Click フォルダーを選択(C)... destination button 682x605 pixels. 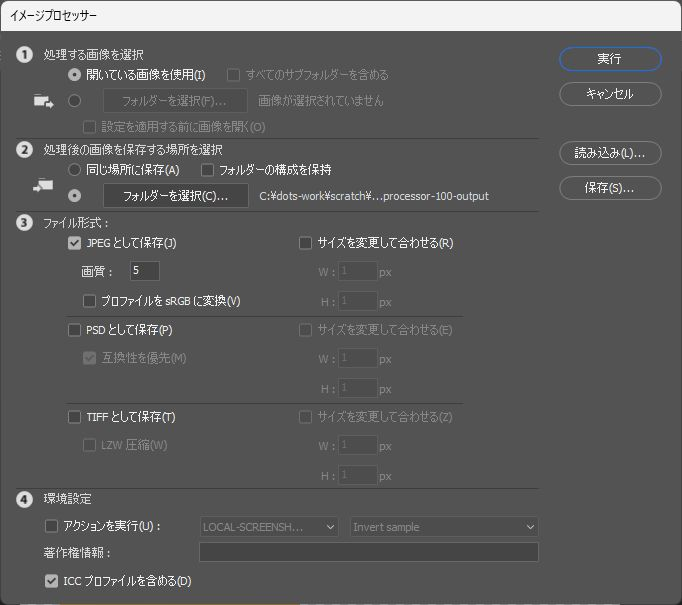[176, 196]
